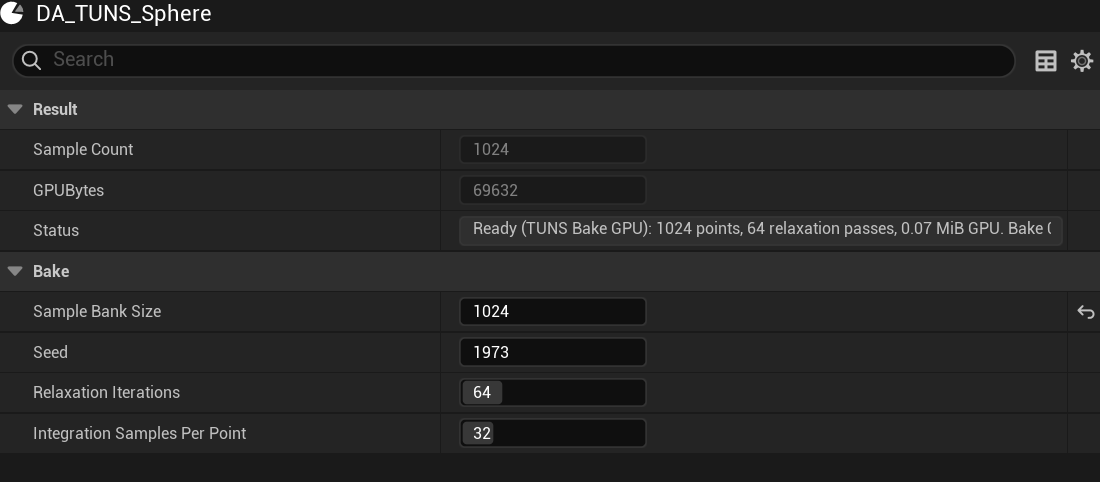Click the data asset icon beside DA_TUNS_Sphere

point(11,13)
